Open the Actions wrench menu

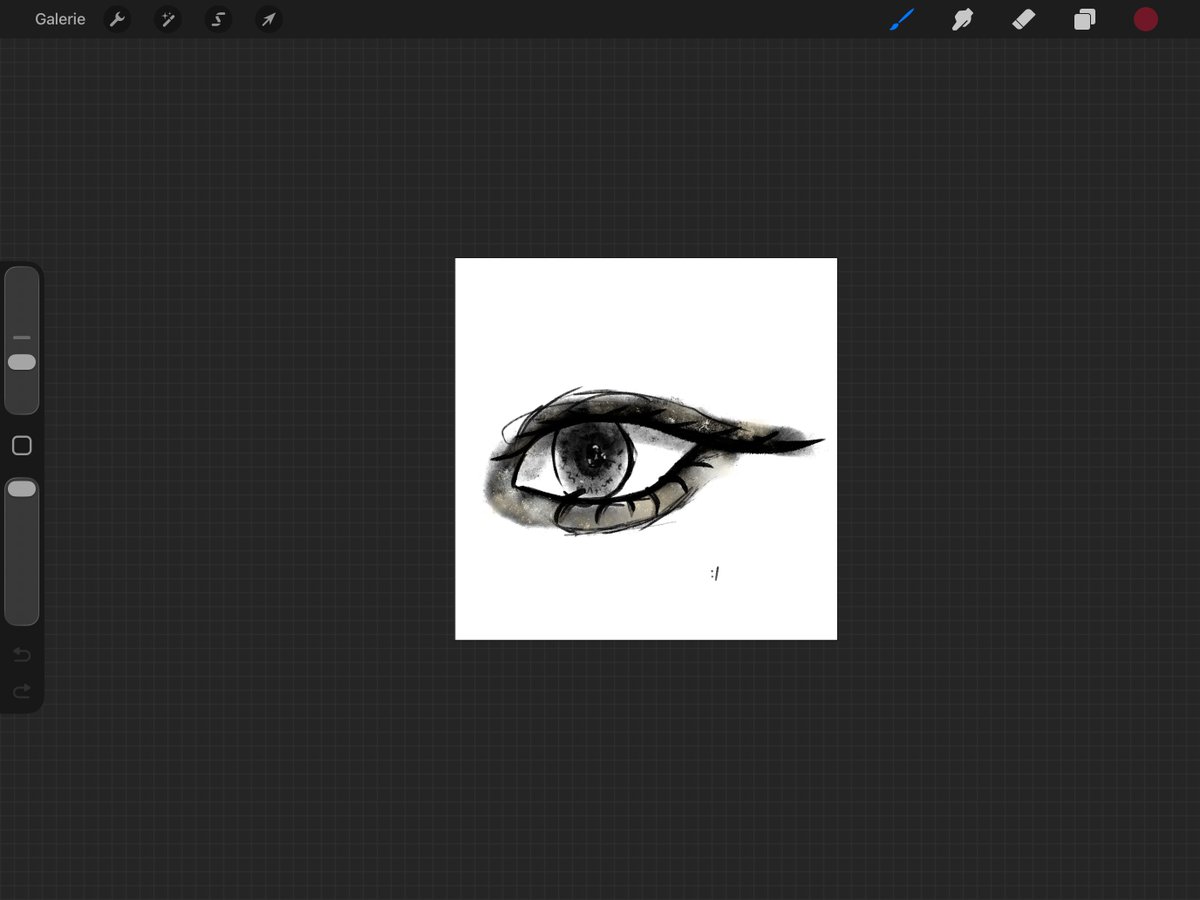(118, 19)
